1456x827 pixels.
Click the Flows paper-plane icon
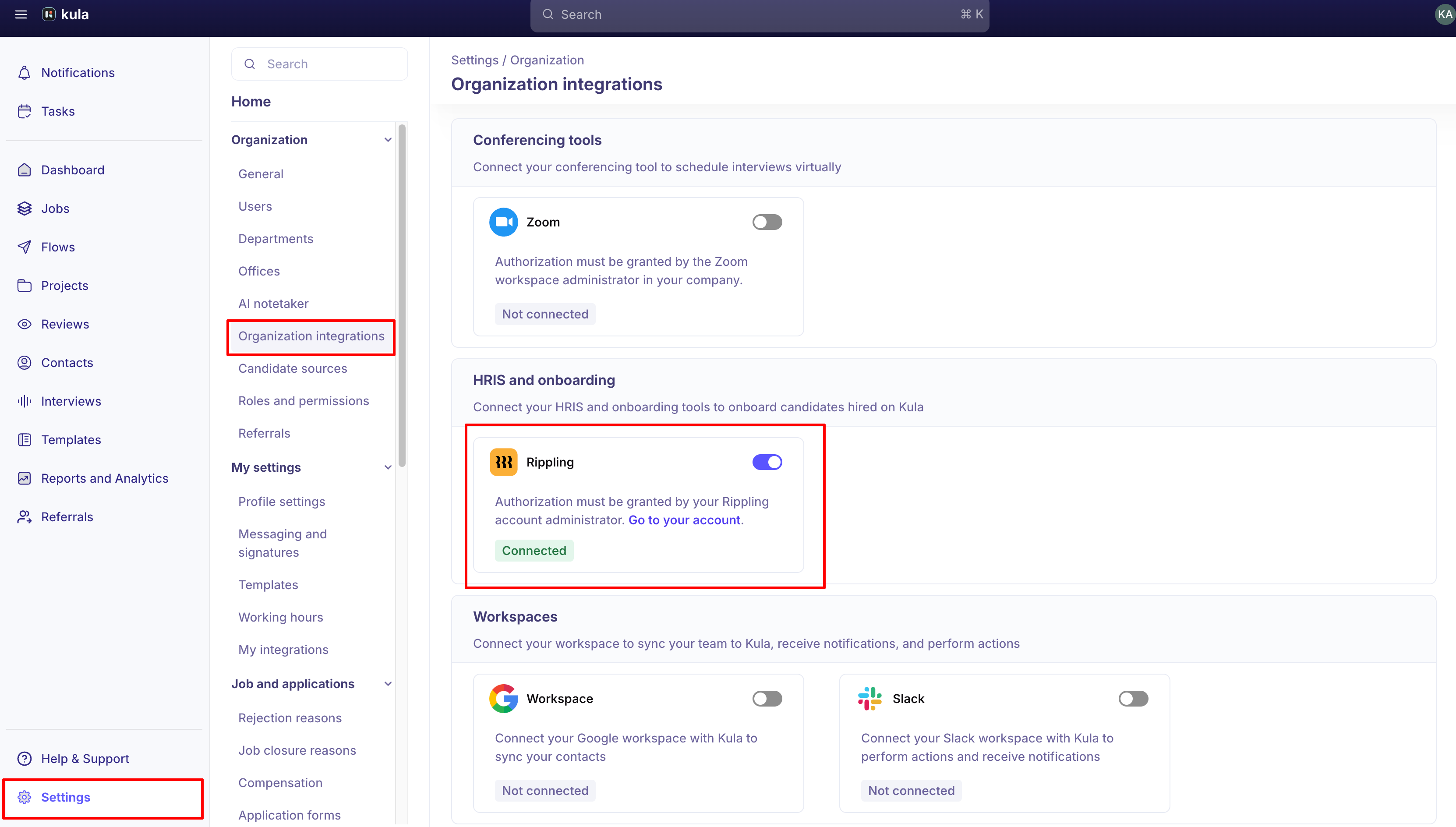25,247
